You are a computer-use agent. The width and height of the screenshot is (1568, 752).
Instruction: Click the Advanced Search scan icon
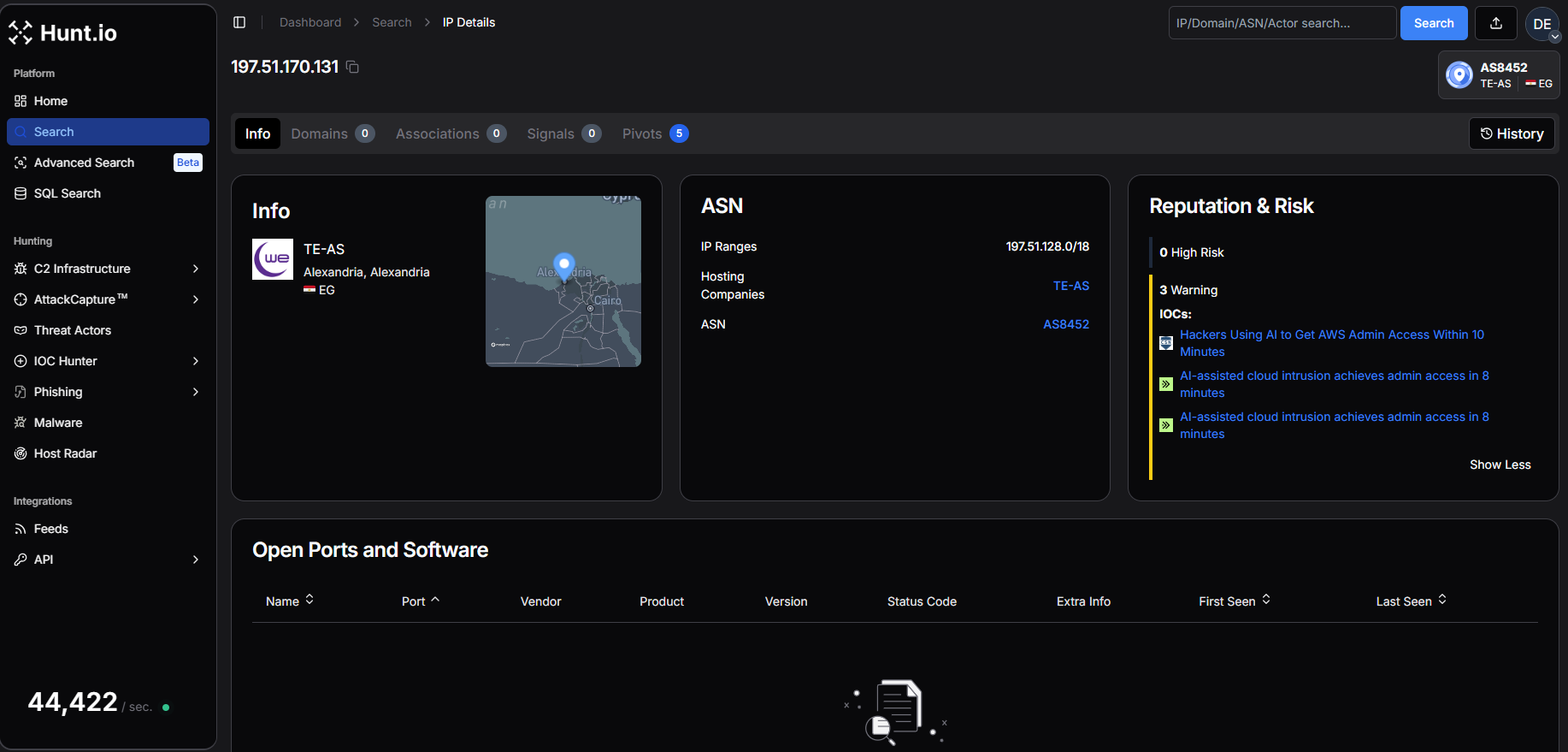pyautogui.click(x=21, y=163)
